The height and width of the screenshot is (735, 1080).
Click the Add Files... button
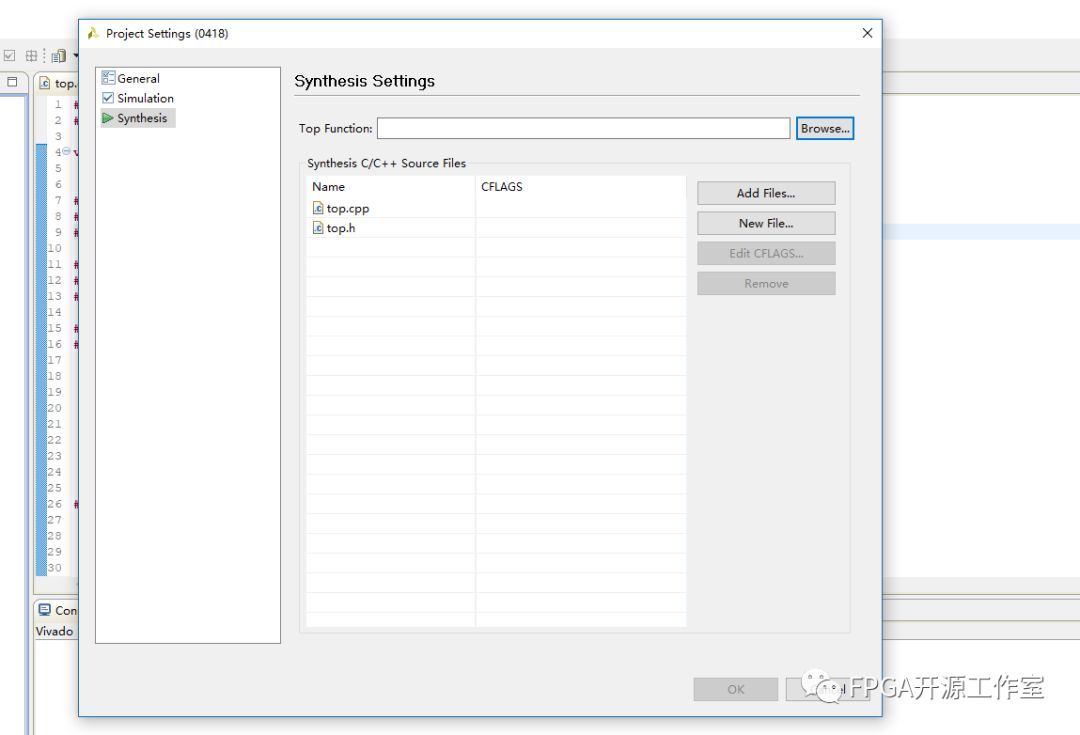coord(766,193)
